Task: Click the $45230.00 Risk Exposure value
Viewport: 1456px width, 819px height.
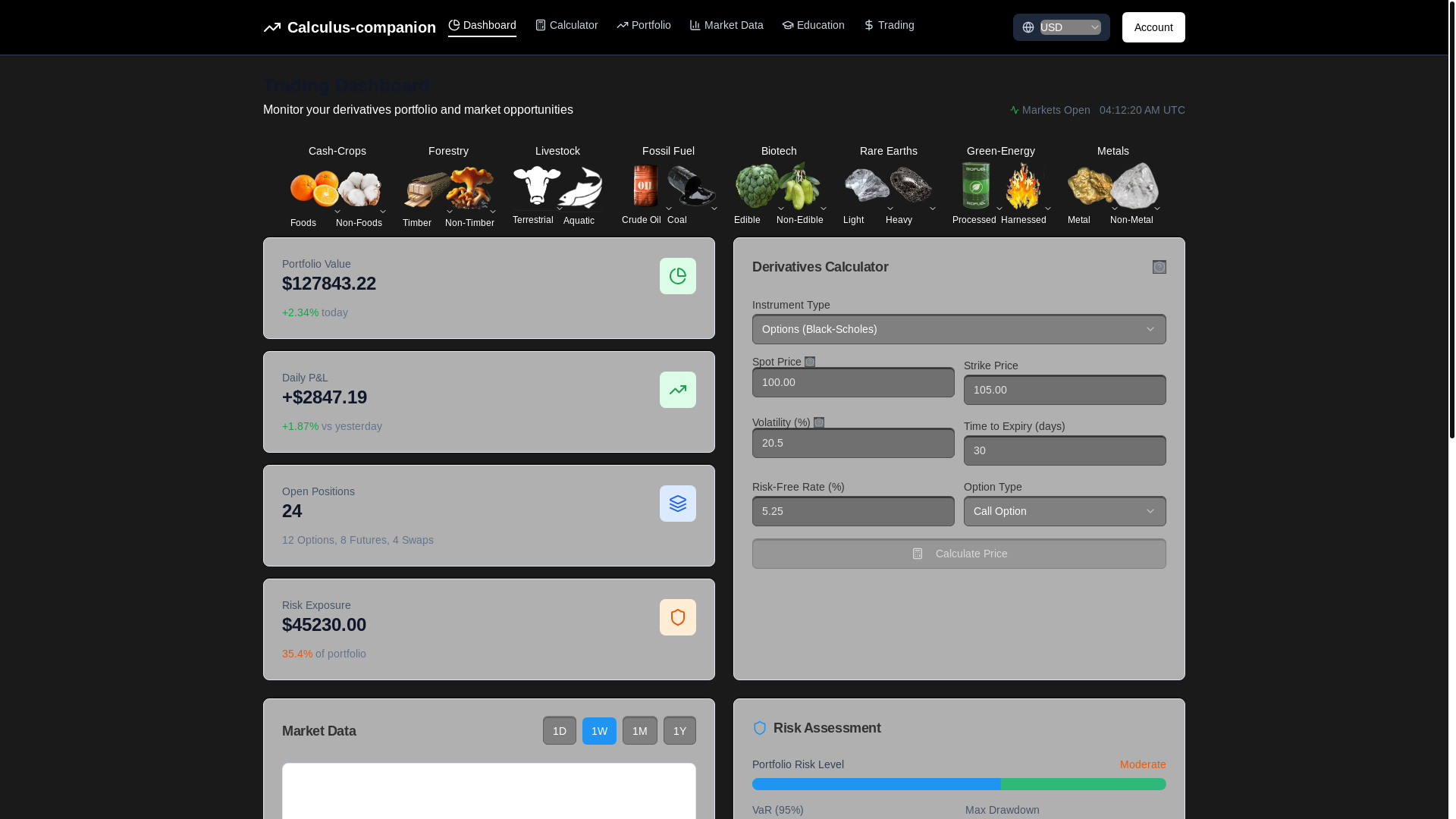Action: coord(324,625)
